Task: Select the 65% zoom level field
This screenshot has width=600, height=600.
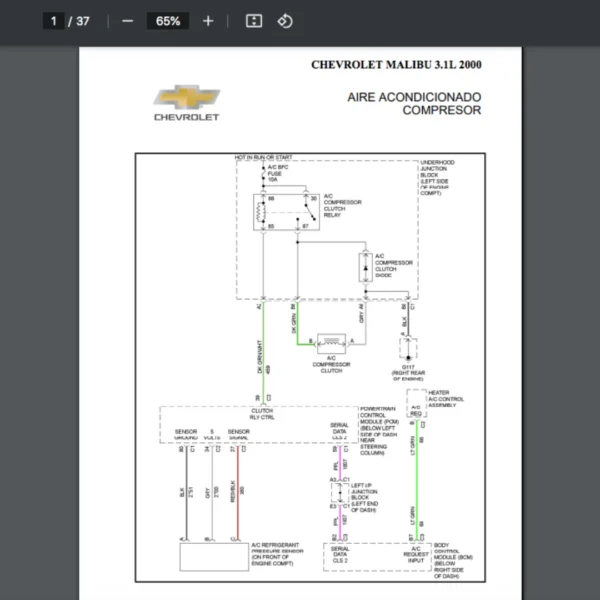Action: (x=168, y=21)
